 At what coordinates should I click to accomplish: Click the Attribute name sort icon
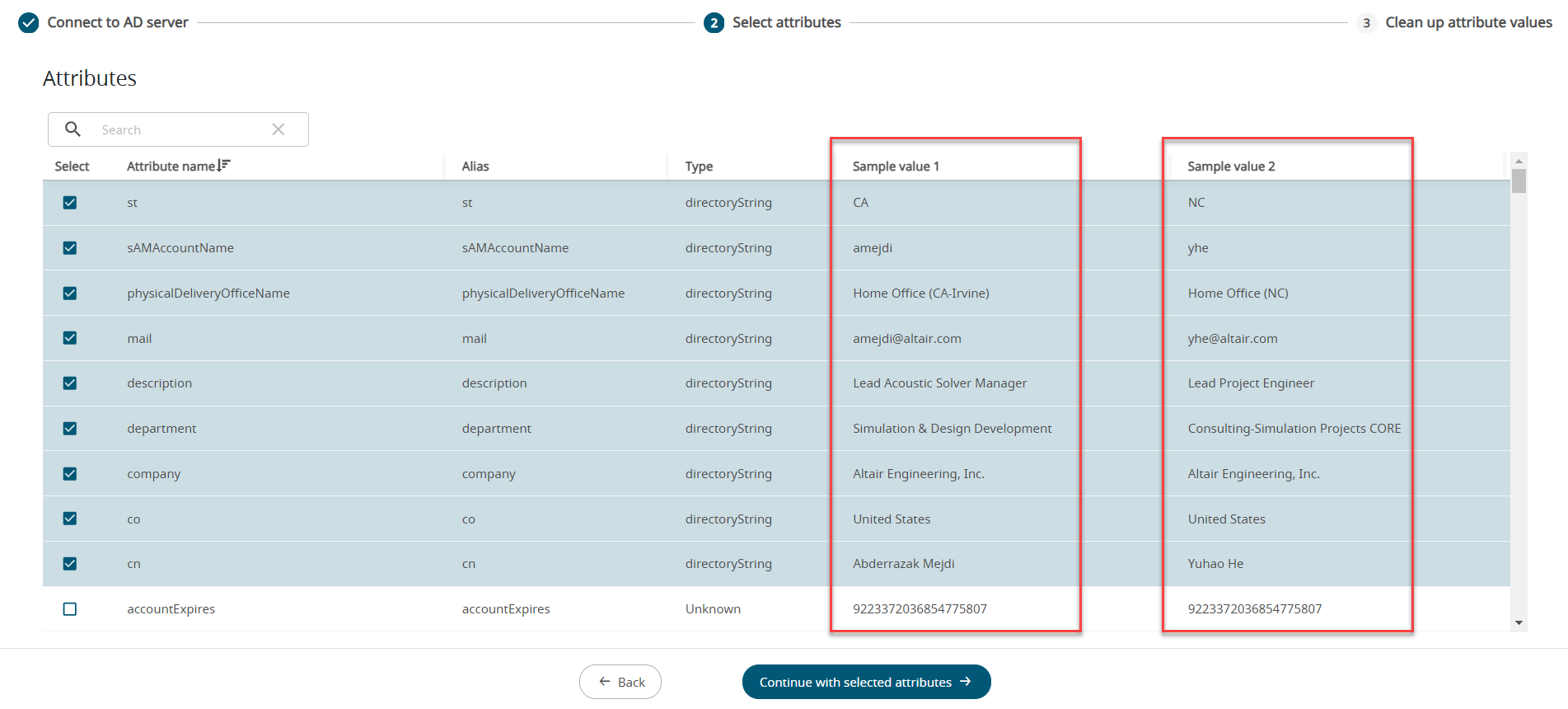point(224,166)
